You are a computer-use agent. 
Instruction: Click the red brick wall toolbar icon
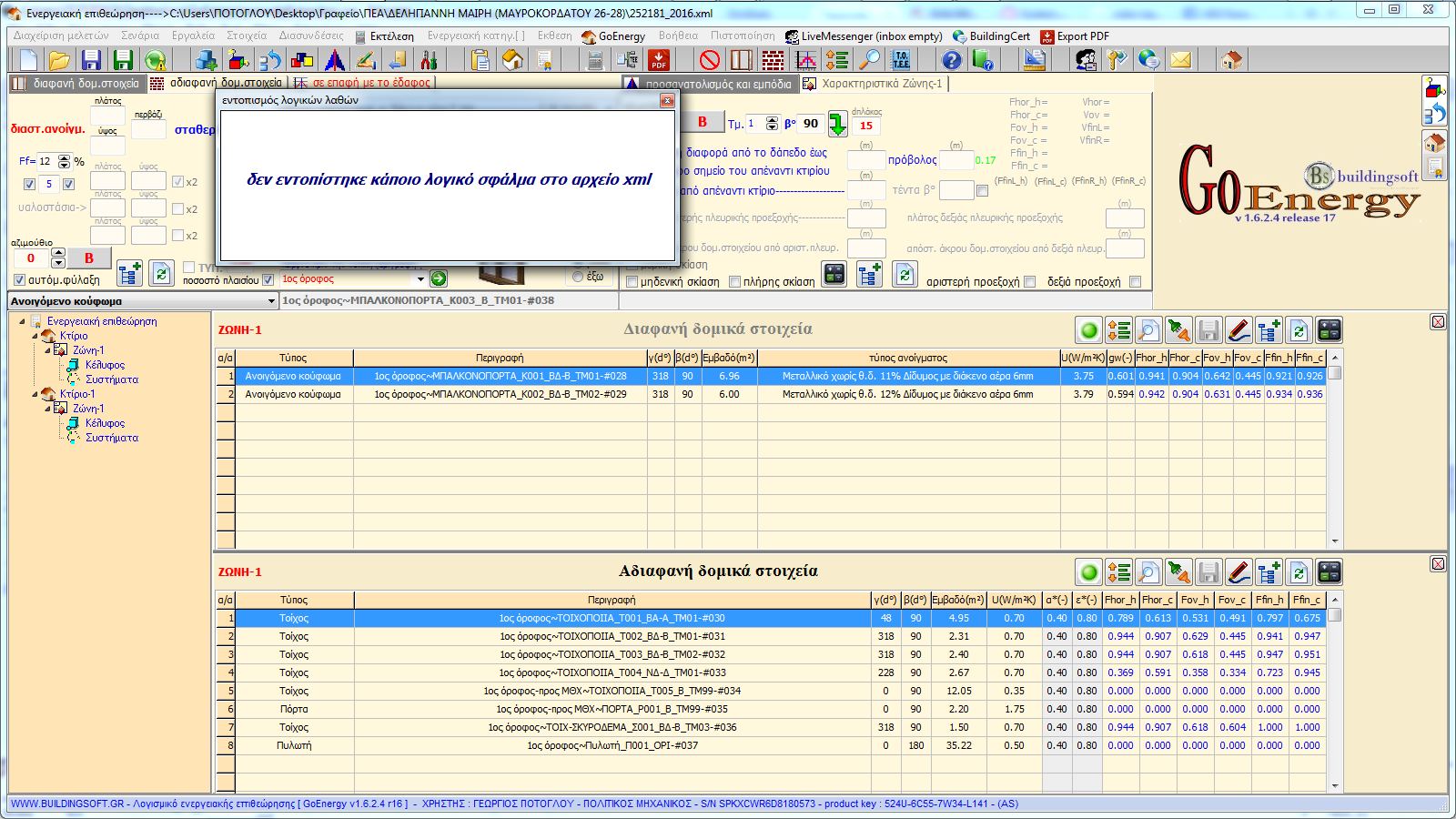(x=773, y=60)
